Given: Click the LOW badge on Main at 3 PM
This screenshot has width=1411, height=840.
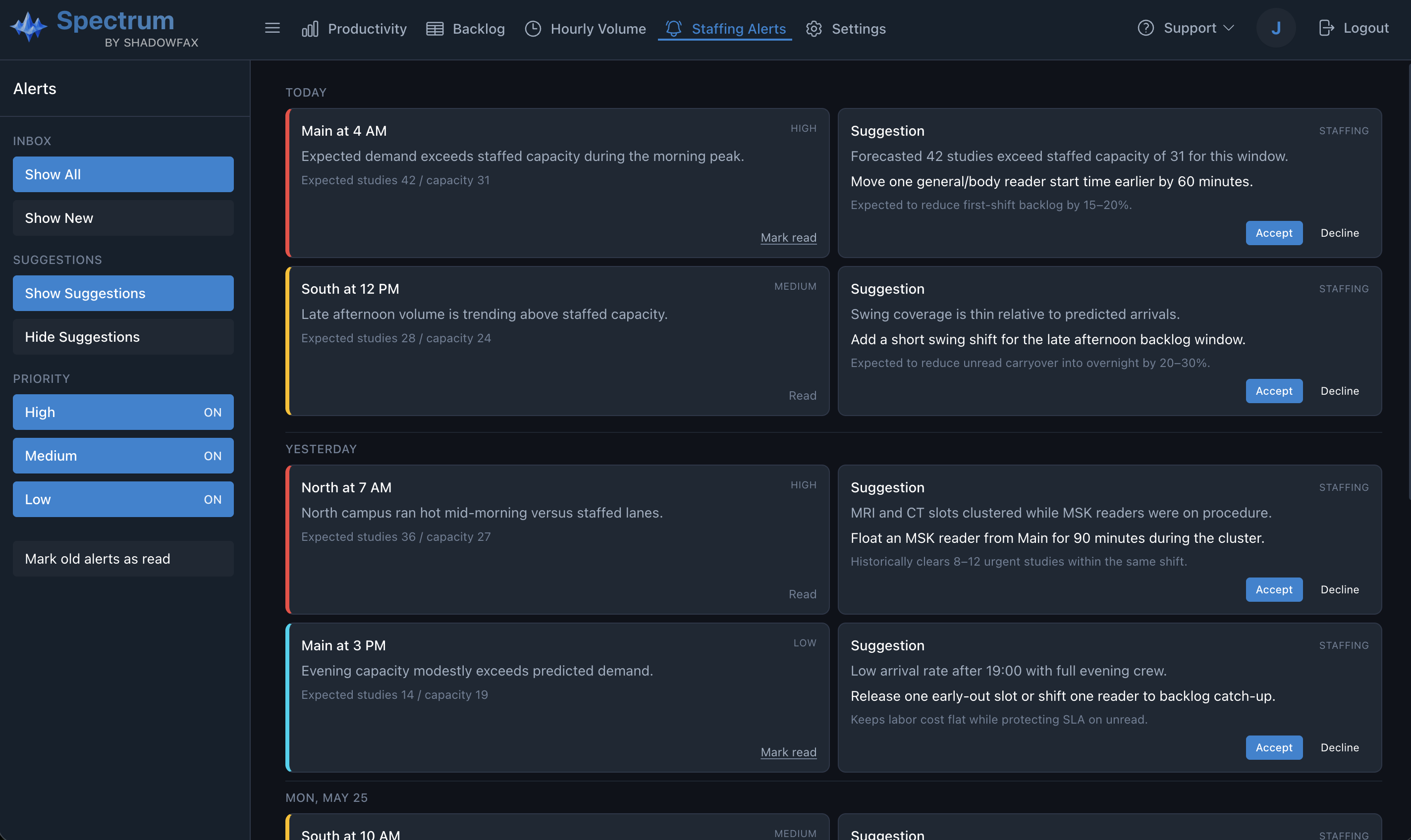Looking at the screenshot, I should [x=805, y=643].
